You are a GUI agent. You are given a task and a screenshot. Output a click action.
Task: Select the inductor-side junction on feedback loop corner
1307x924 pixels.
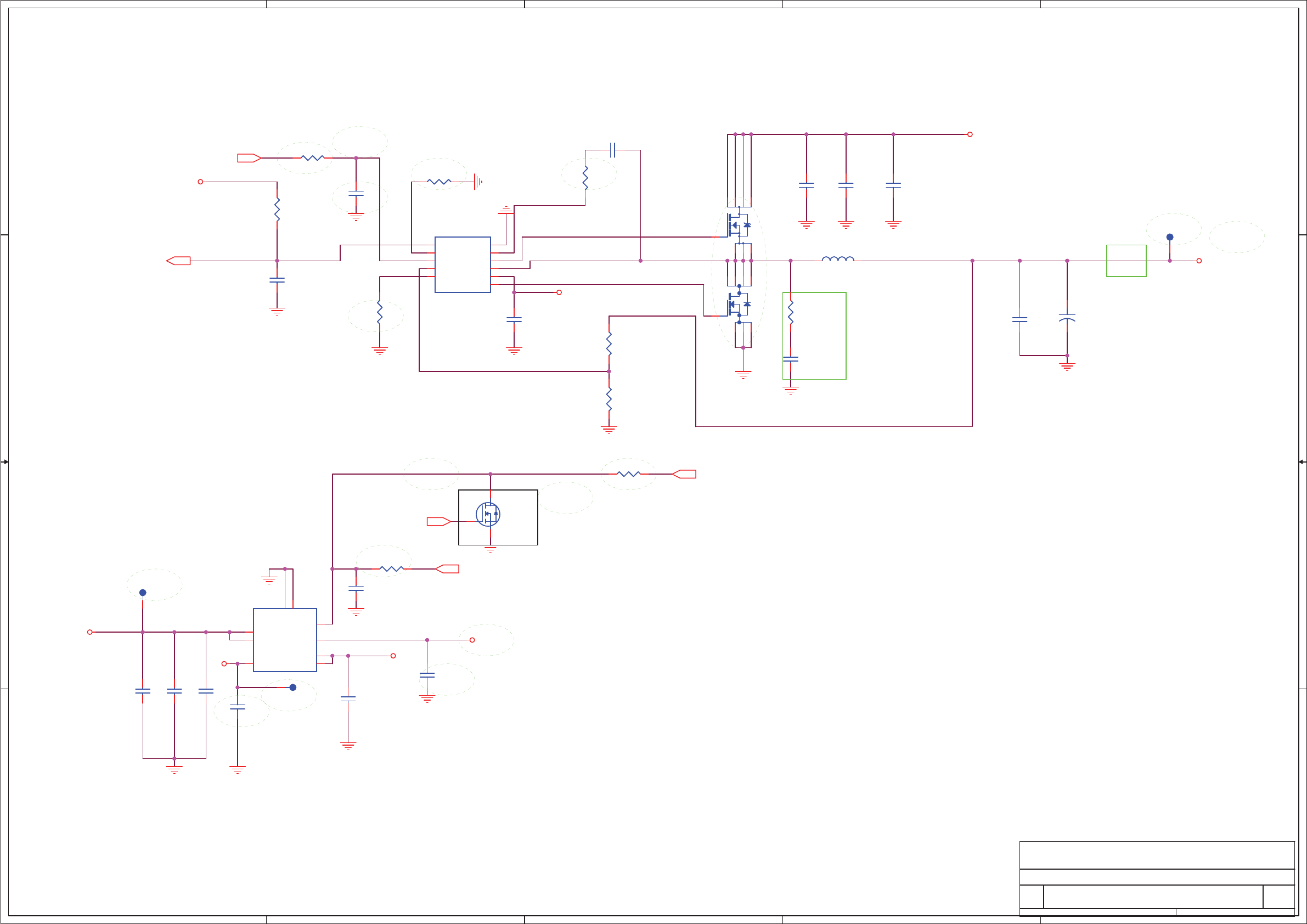tap(972, 261)
